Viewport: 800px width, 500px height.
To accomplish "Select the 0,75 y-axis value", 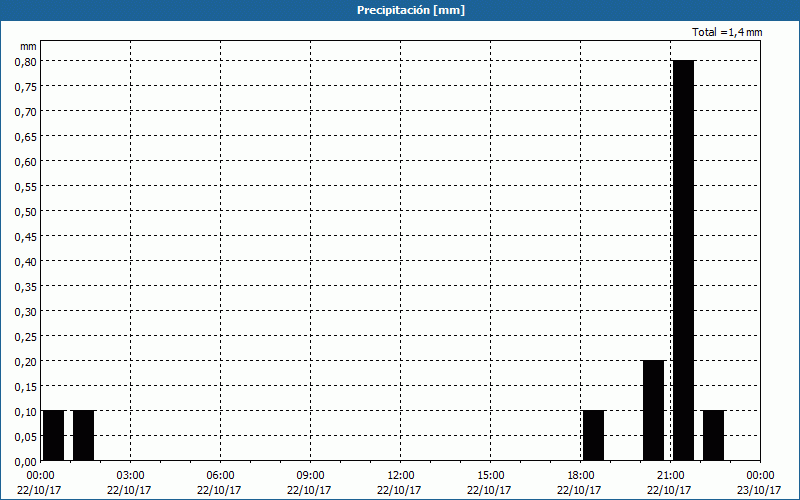I will (26, 86).
